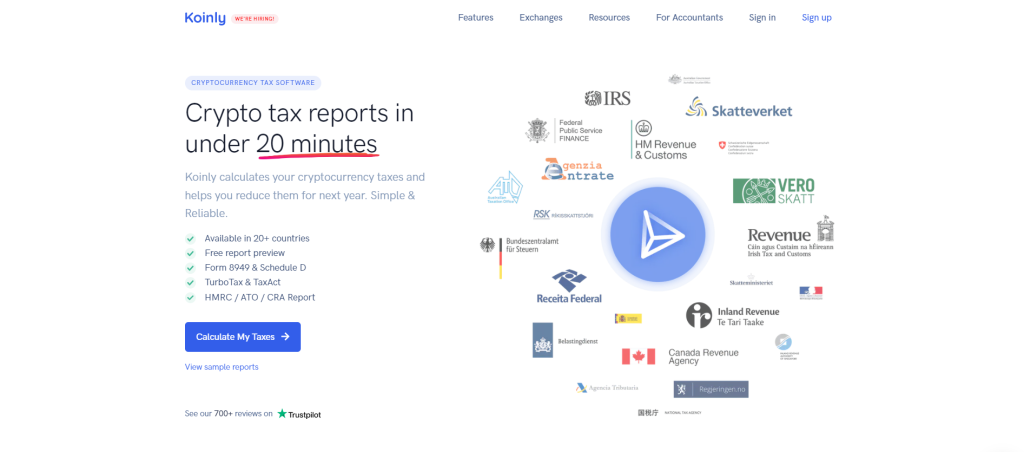Click the RSK Ríkisskattstjóri logo

[x=563, y=214]
